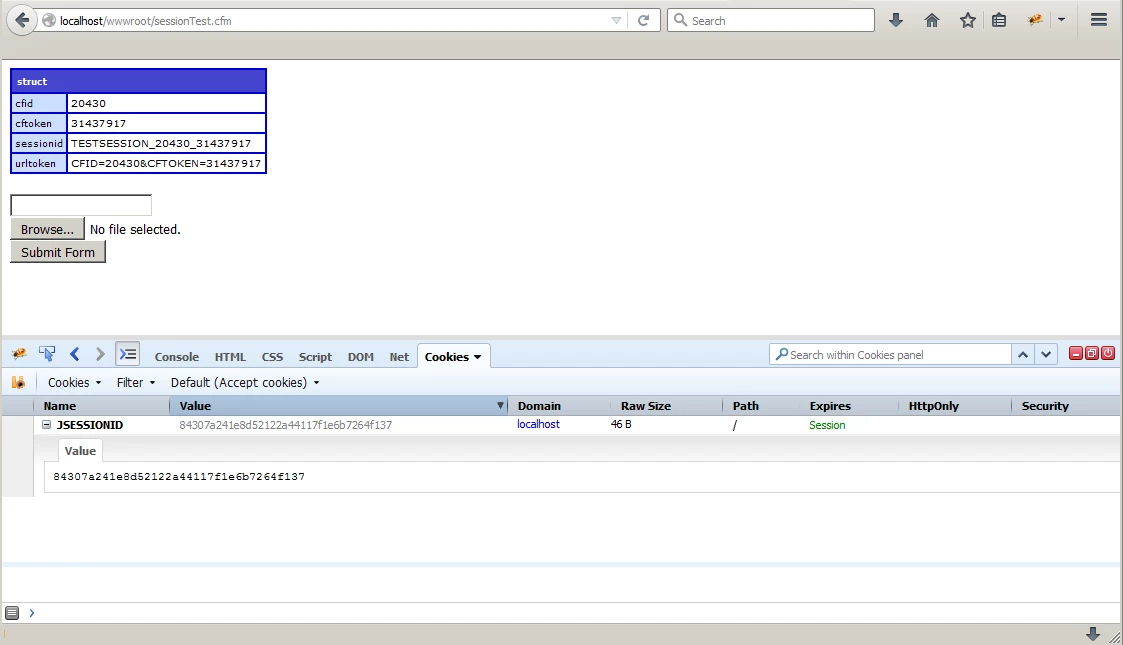Go to the home page icon
This screenshot has width=1123, height=645.
(x=932, y=20)
